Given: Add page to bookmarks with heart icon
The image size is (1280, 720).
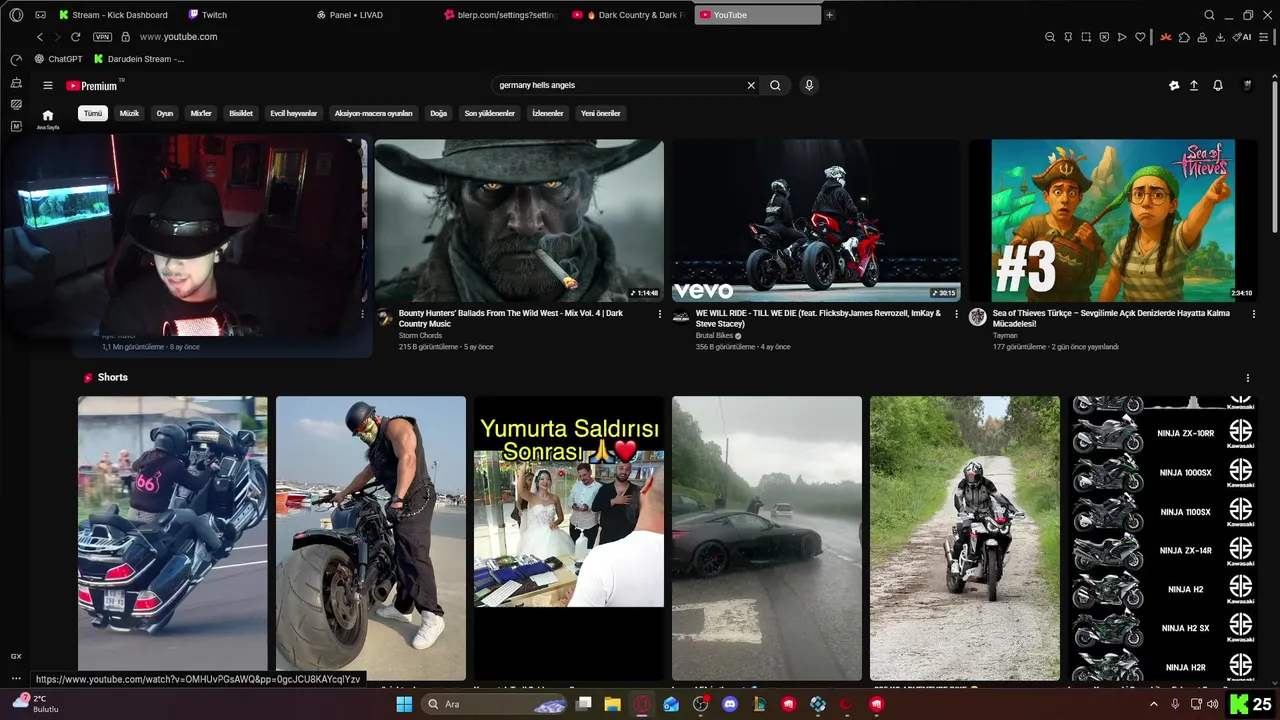Looking at the screenshot, I should point(1140,37).
